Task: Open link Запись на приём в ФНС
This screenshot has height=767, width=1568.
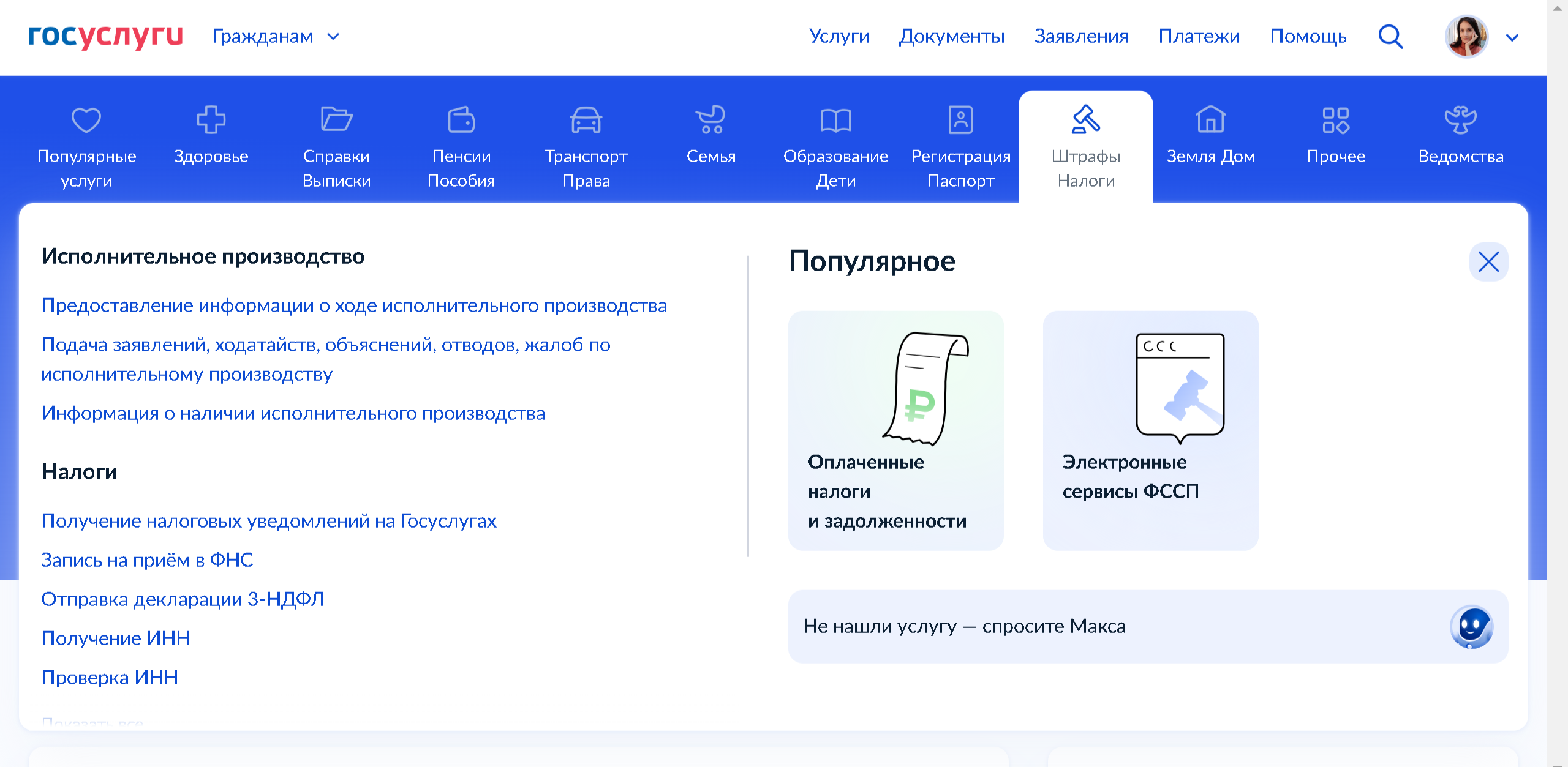Action: point(147,560)
